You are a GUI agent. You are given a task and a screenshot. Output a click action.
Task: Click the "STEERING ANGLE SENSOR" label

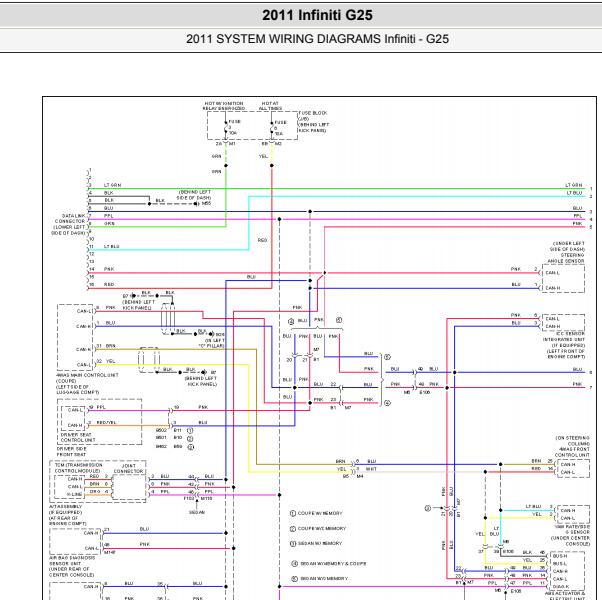[566, 258]
